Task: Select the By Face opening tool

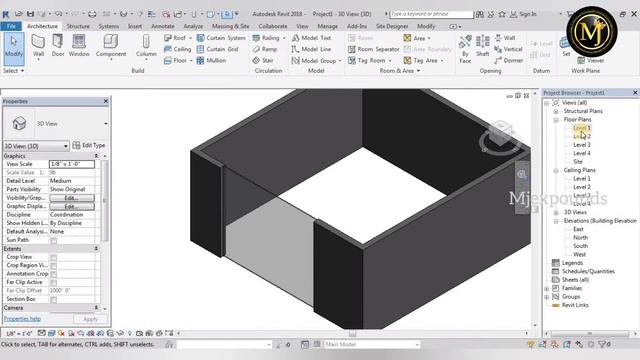Action: click(x=465, y=49)
